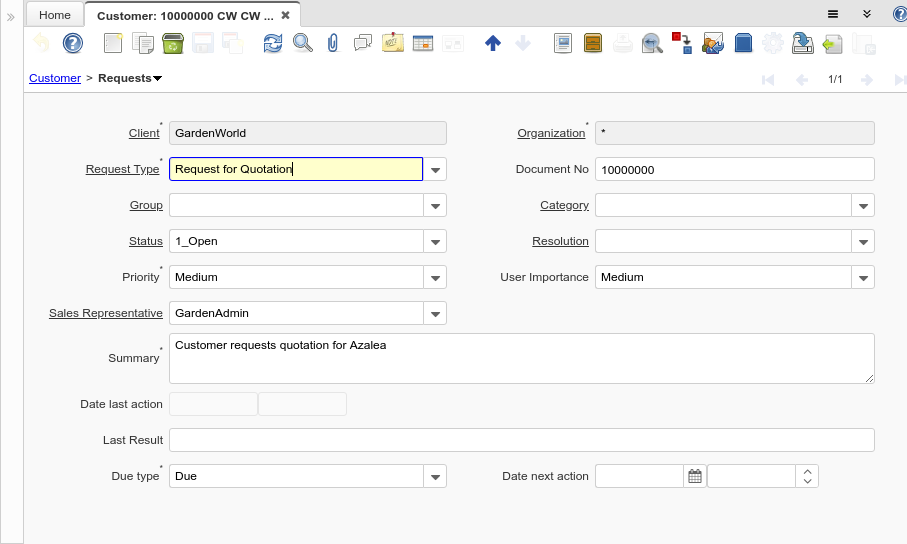Viewport: 907px width, 544px height.
Task: Switch to the Home tab
Action: tap(55, 15)
